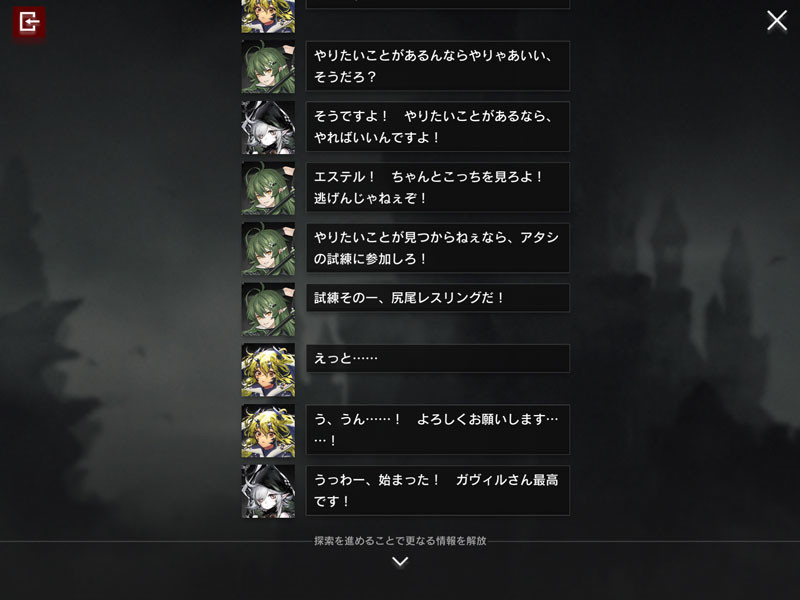800x600 pixels.
Task: Click the partially visible blonde avatar at top
Action: pos(268,16)
